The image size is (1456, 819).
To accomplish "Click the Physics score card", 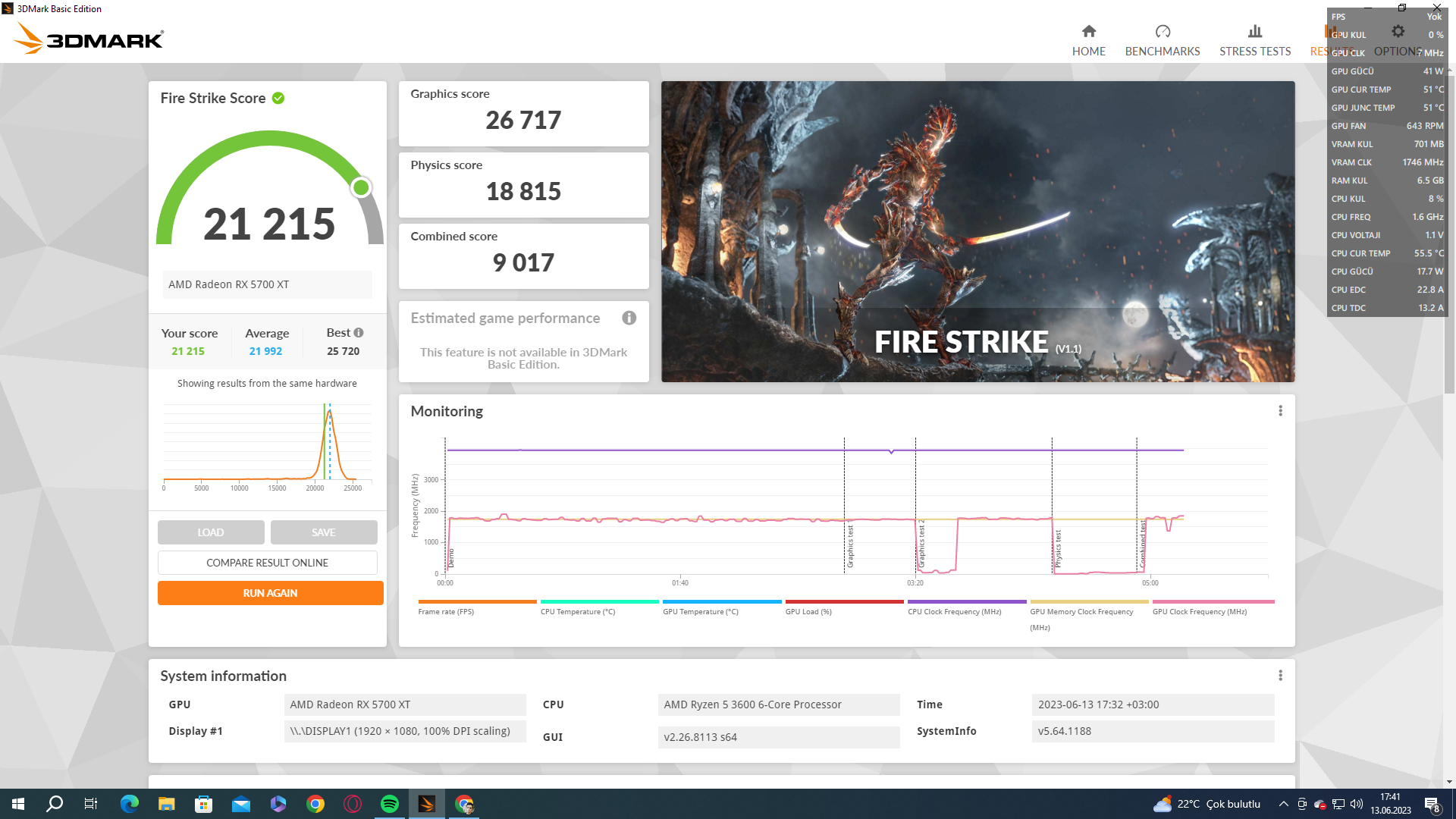I will pos(523,184).
